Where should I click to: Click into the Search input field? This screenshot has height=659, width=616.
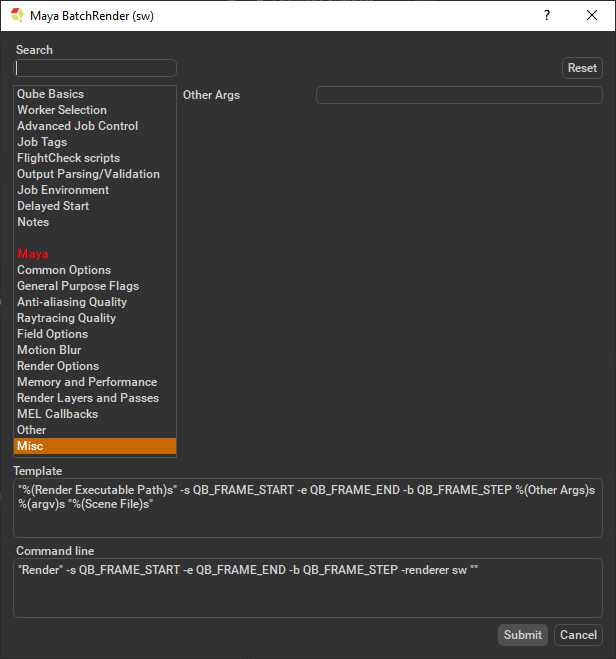(x=95, y=68)
